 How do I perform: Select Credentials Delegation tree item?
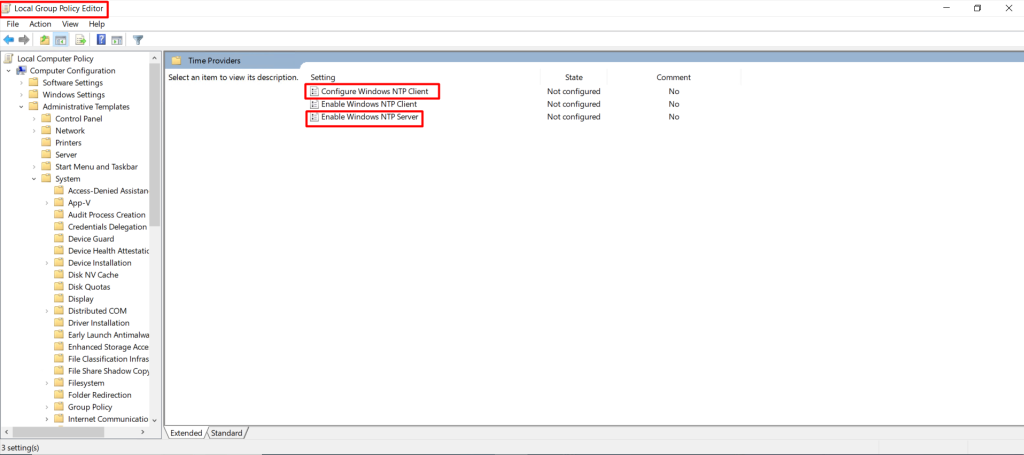[107, 227]
